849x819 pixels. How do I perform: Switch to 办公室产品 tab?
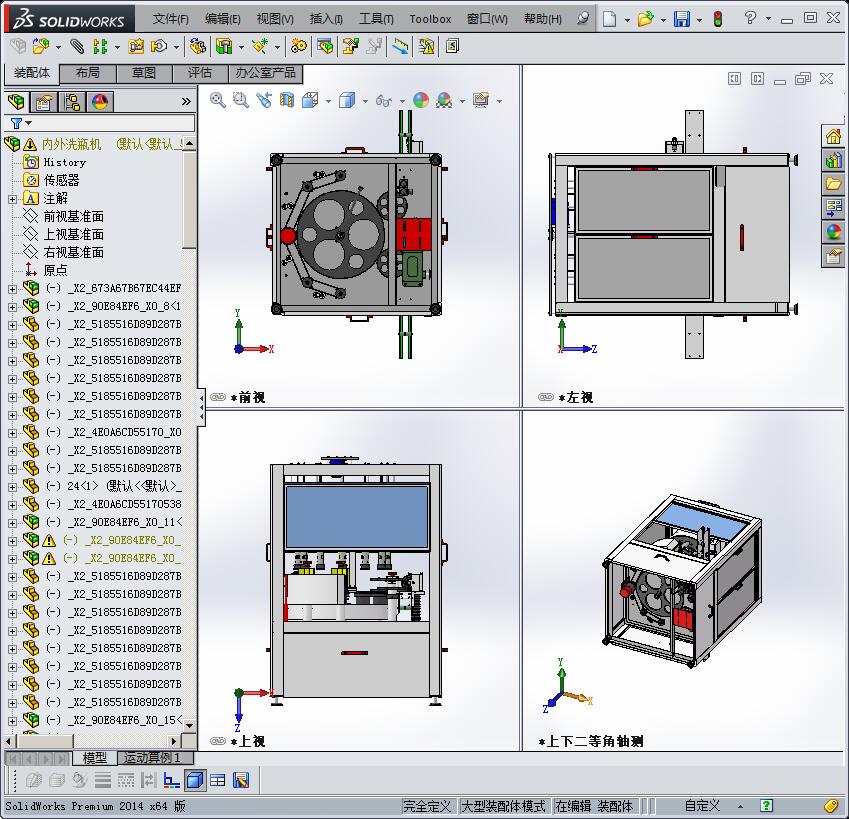265,73
